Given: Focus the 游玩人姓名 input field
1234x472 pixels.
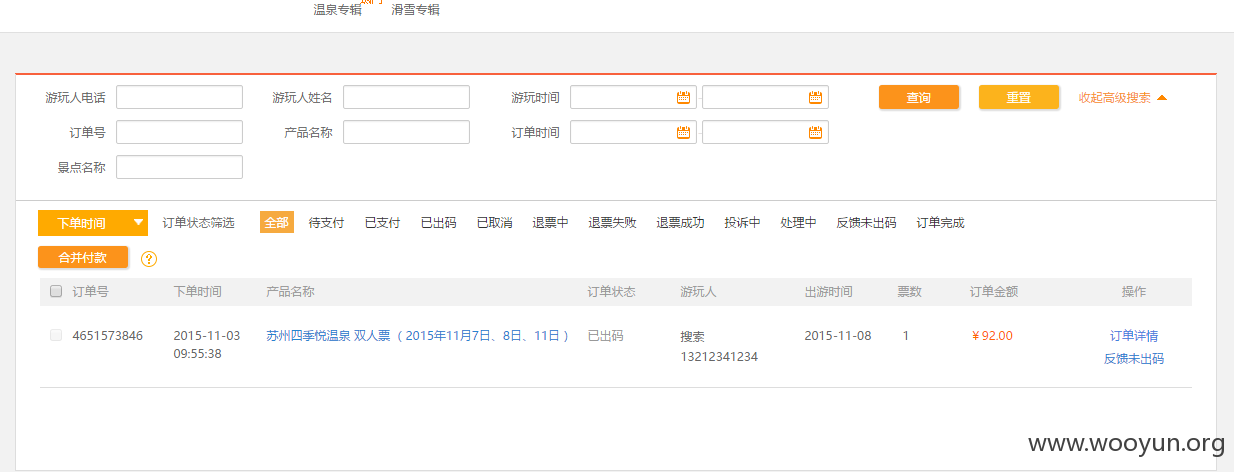Looking at the screenshot, I should tap(406, 97).
